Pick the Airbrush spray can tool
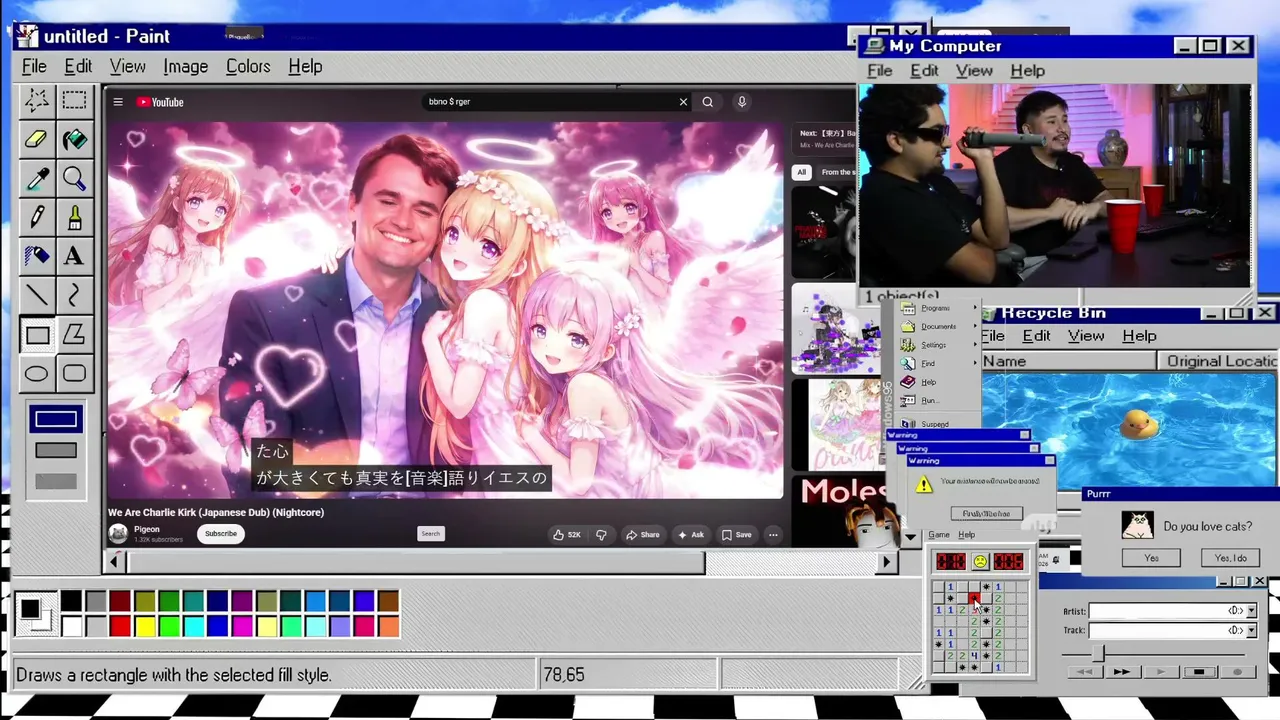1280x720 pixels. point(37,256)
